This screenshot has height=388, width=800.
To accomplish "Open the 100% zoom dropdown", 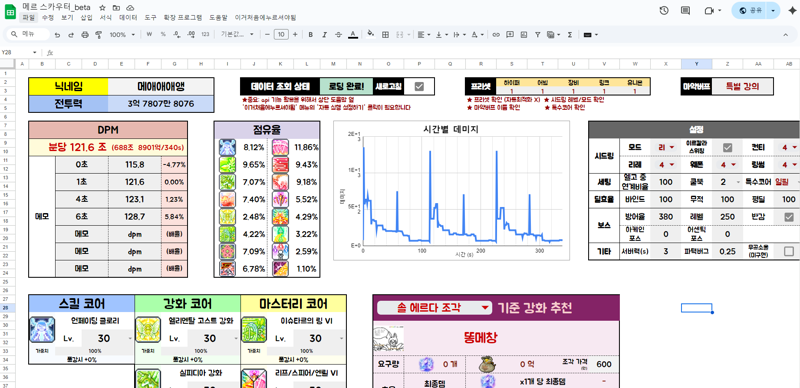I will [x=121, y=35].
